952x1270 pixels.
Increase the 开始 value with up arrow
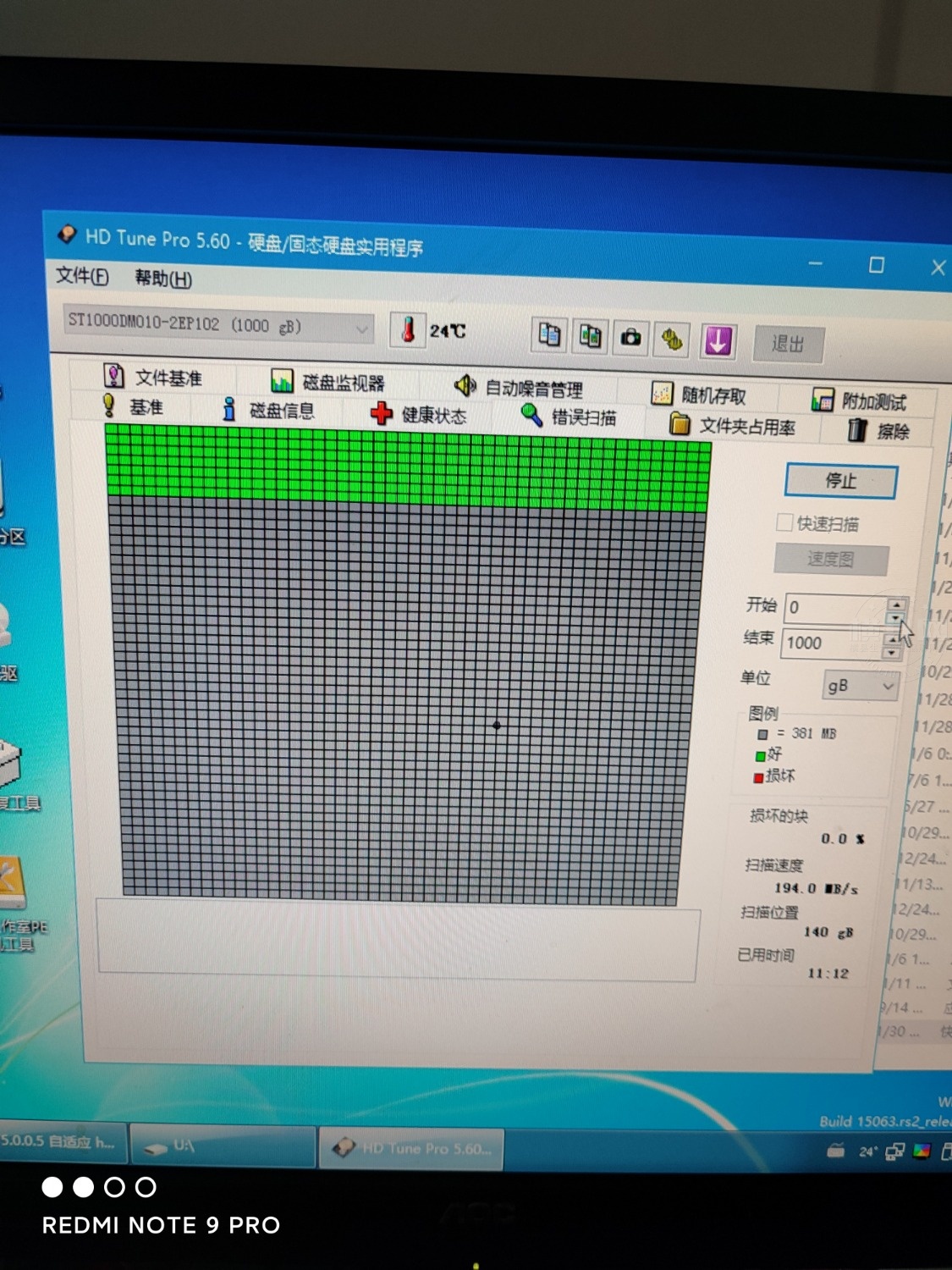point(896,604)
